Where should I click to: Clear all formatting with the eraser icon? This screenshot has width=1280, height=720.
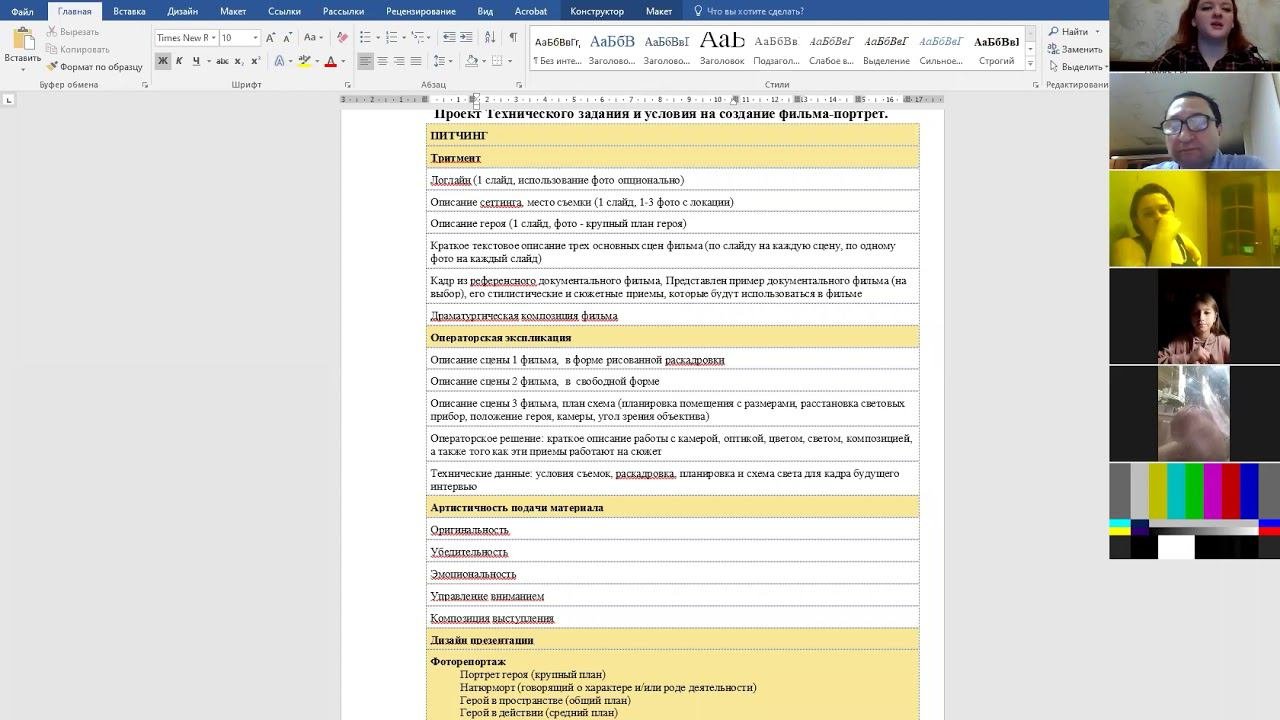point(342,38)
